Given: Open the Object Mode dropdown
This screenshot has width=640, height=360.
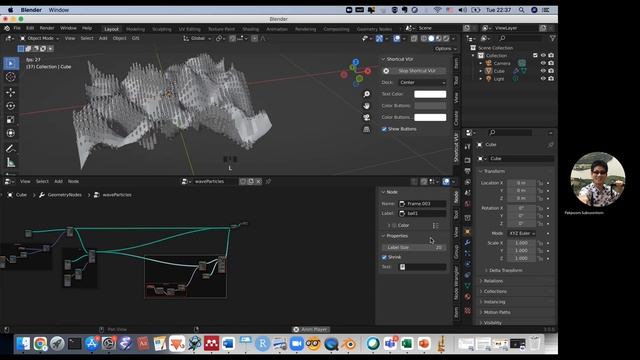Looking at the screenshot, I should pos(40,38).
